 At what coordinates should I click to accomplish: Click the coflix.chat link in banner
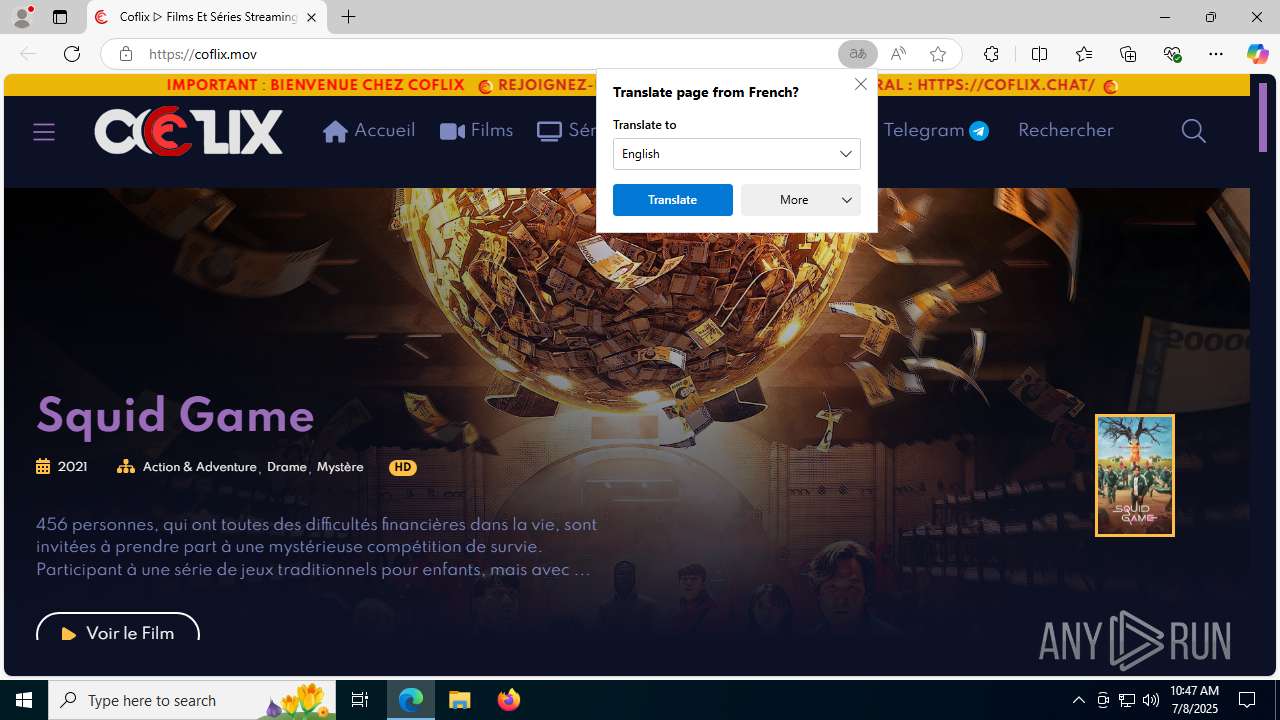click(1005, 85)
